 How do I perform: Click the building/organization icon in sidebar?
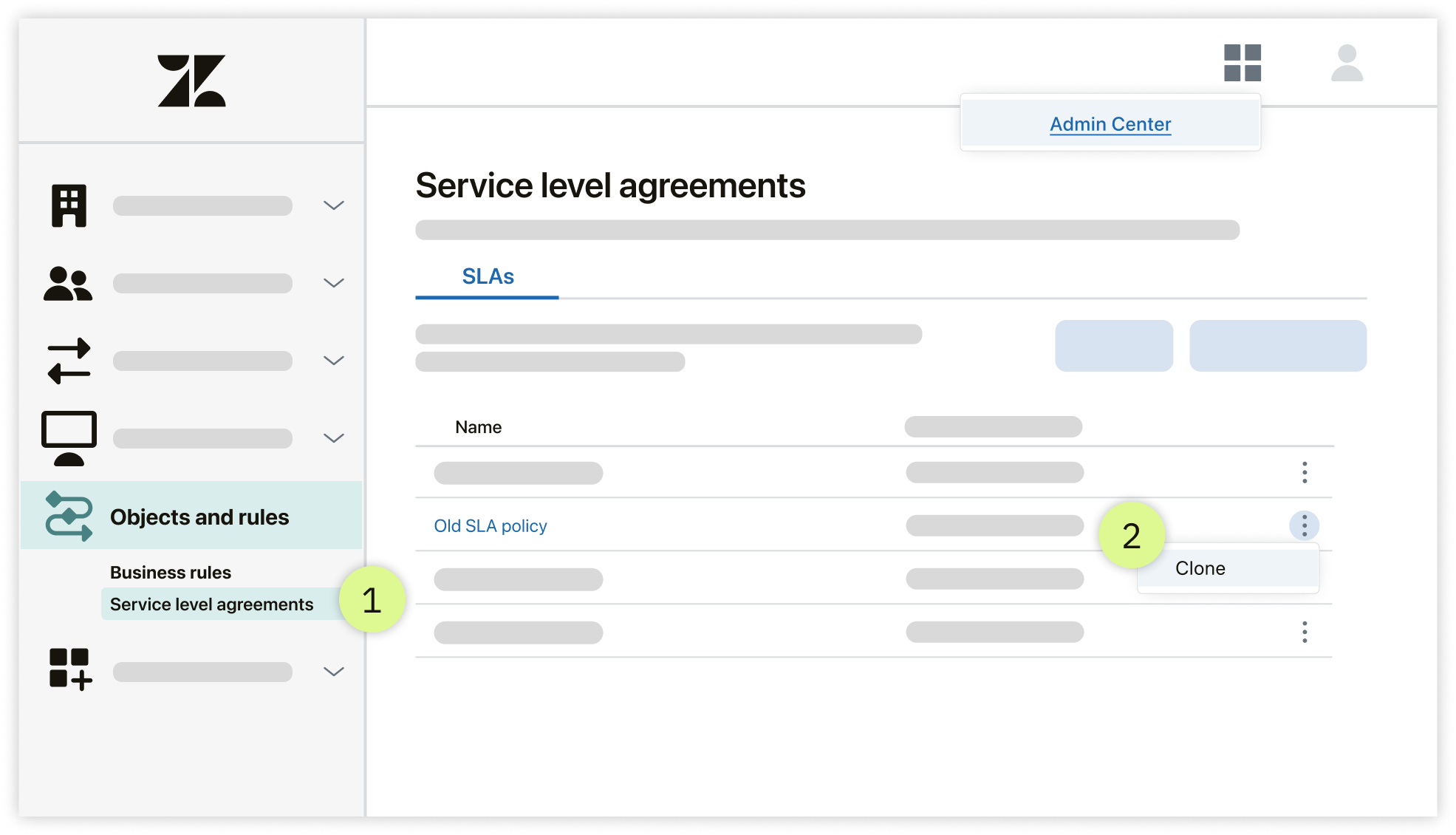click(x=68, y=205)
